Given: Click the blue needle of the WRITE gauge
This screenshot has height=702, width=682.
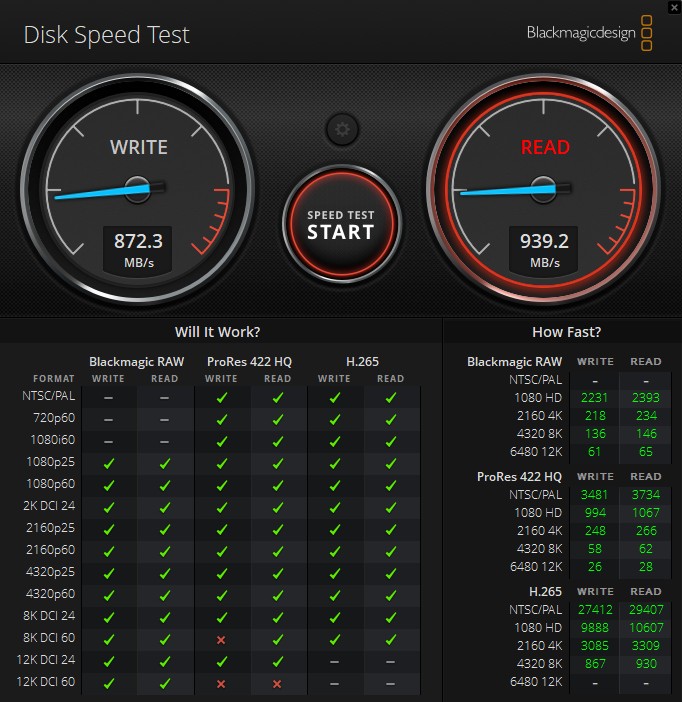Looking at the screenshot, I should click(x=102, y=192).
